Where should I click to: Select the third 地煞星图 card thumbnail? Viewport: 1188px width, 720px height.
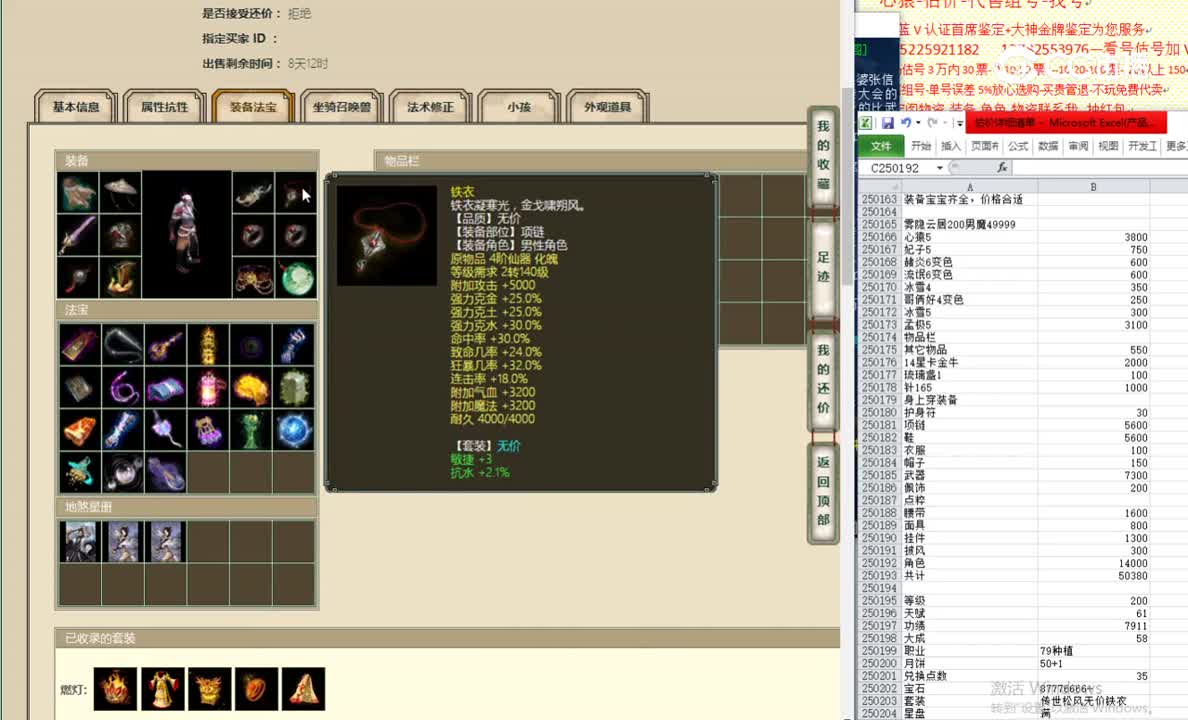click(166, 541)
